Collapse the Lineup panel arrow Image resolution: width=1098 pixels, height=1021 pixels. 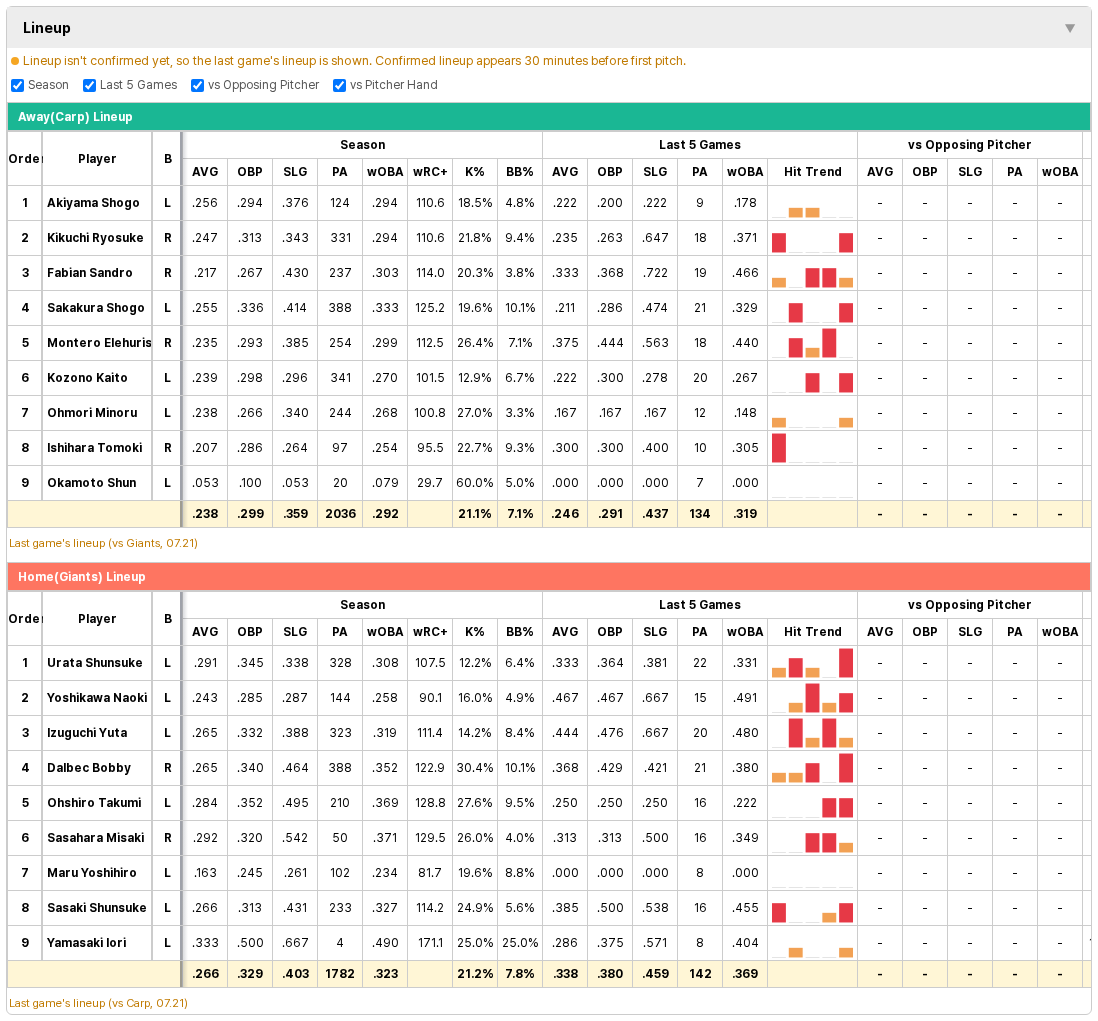click(x=1069, y=28)
